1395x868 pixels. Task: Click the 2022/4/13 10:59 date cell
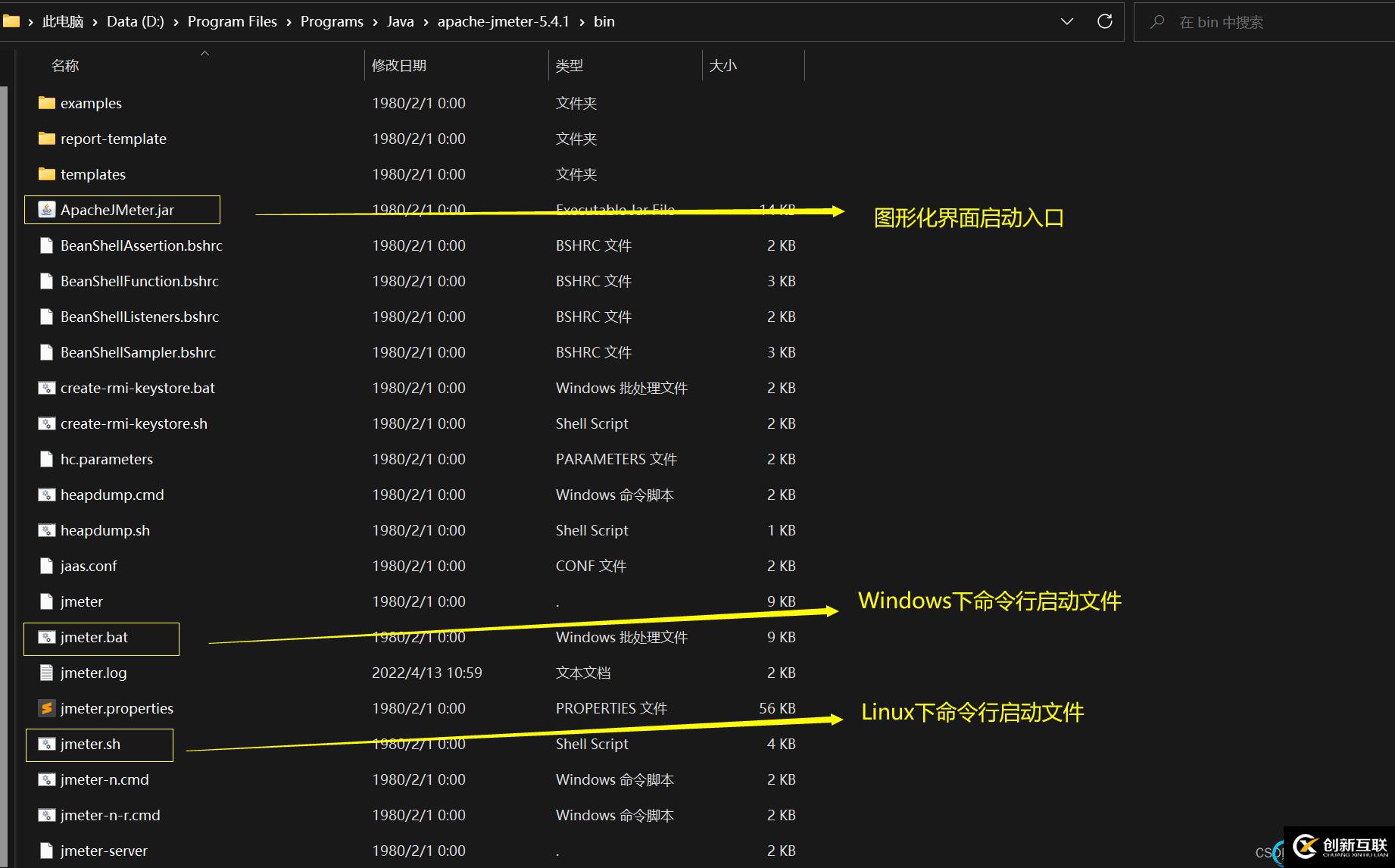point(427,673)
